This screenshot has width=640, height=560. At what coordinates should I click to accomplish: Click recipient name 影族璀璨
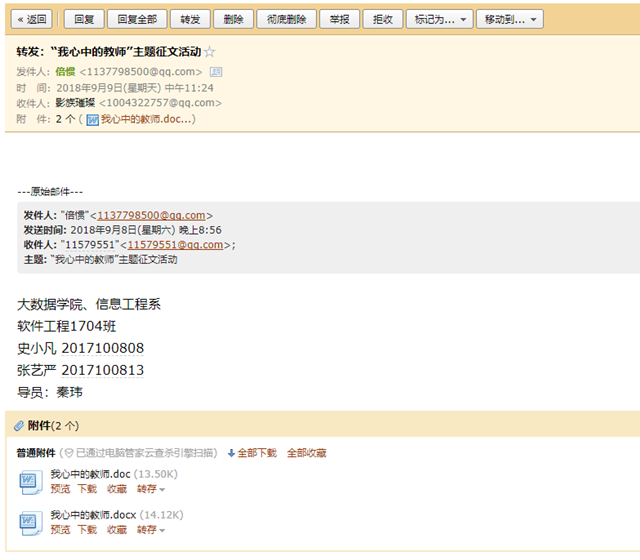(x=75, y=103)
